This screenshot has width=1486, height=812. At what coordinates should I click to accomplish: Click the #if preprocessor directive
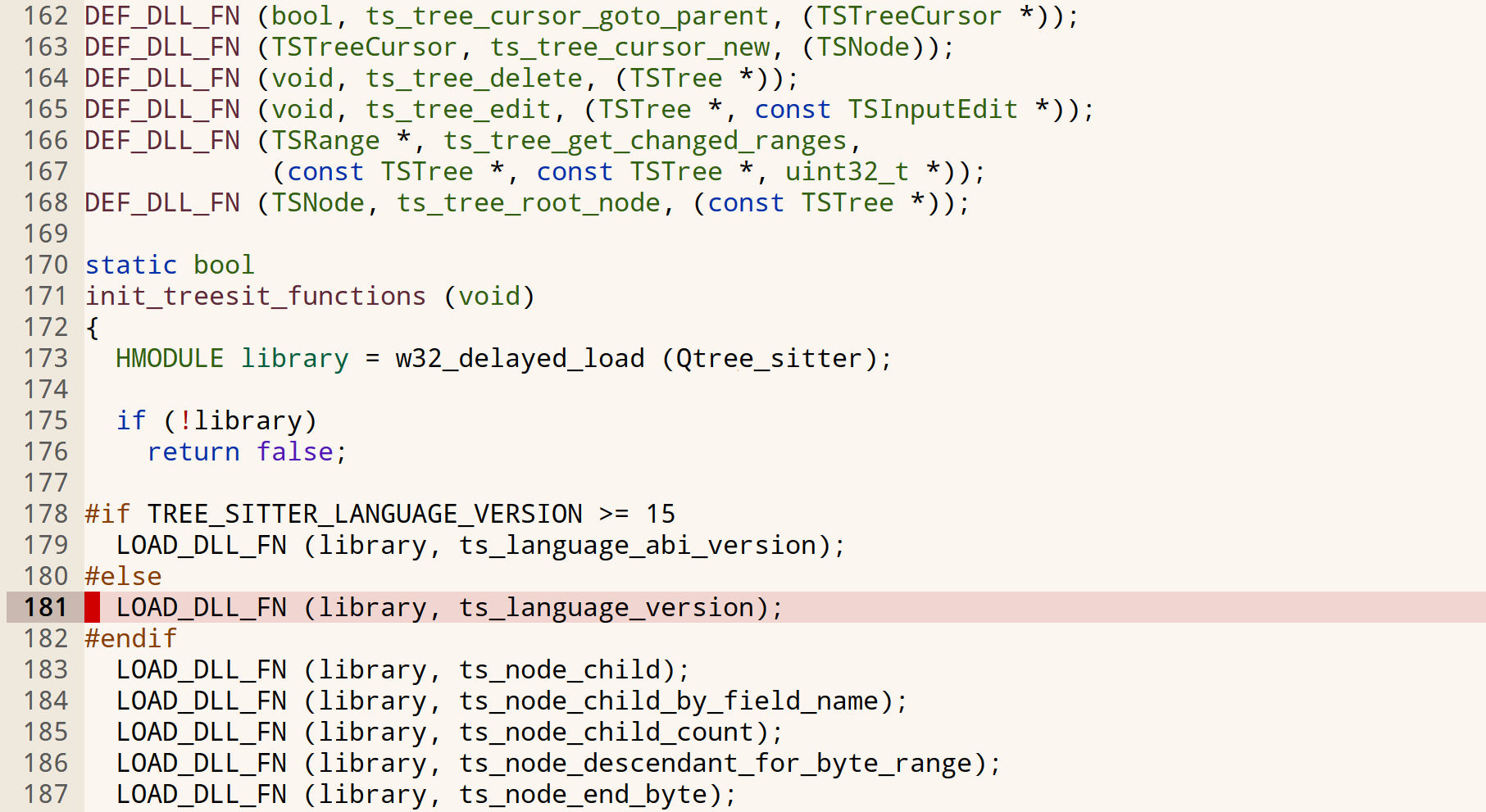(x=107, y=514)
